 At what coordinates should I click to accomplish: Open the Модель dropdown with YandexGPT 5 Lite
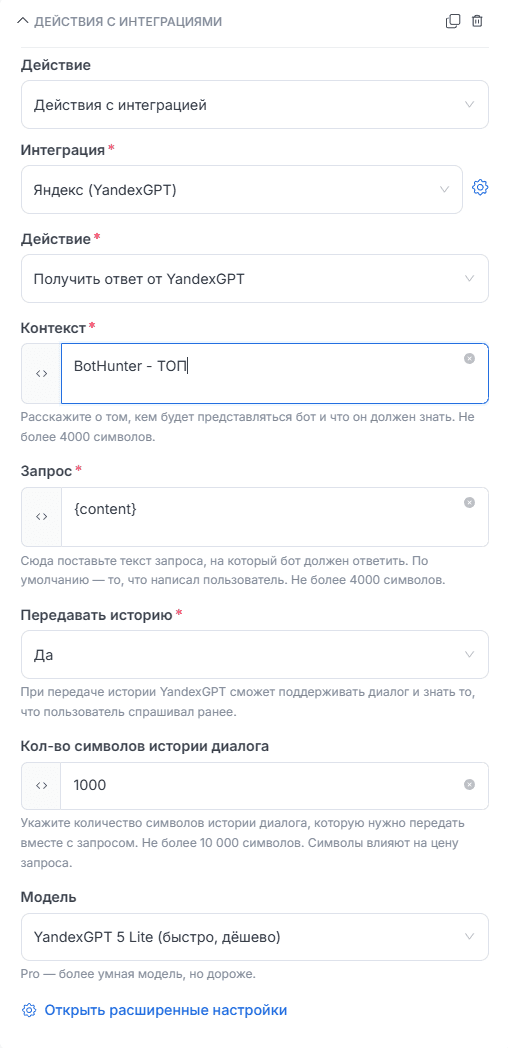[x=255, y=937]
